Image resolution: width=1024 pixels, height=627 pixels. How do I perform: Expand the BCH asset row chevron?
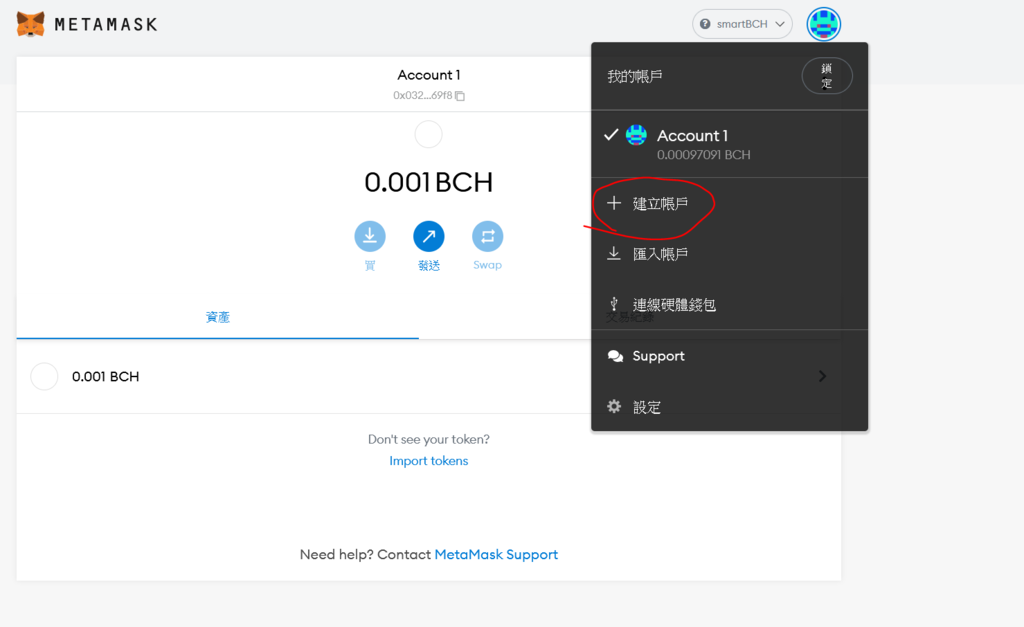click(822, 376)
